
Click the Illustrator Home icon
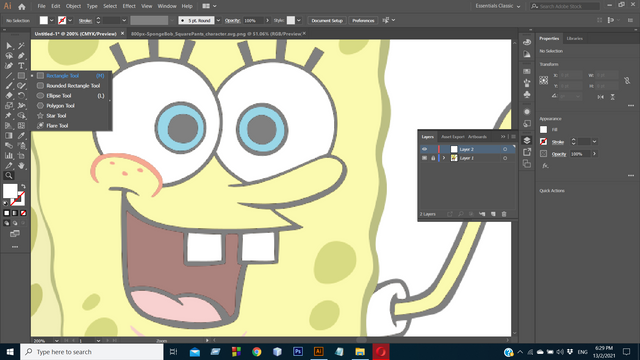tap(22, 6)
